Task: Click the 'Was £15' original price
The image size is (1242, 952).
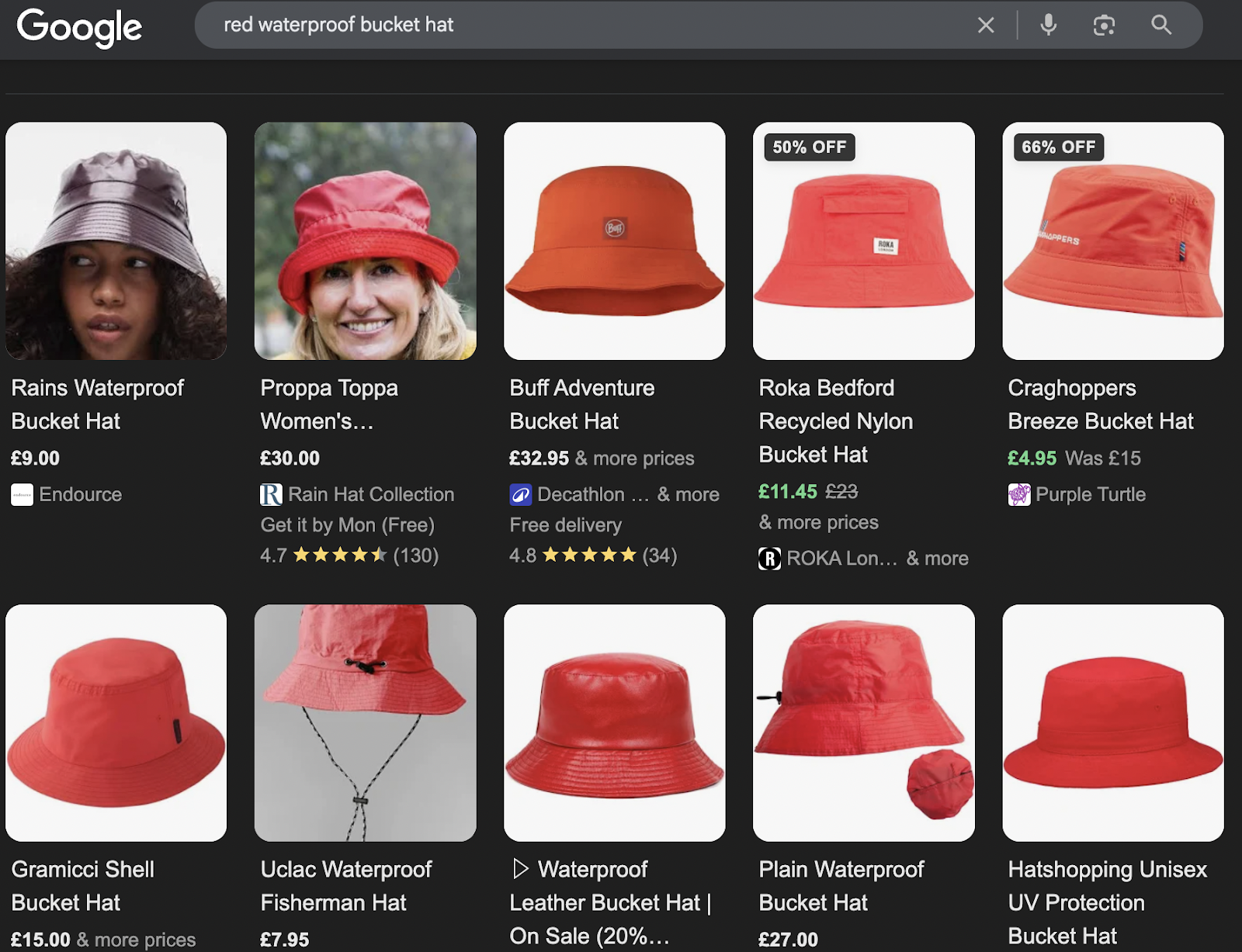Action: [1103, 459]
